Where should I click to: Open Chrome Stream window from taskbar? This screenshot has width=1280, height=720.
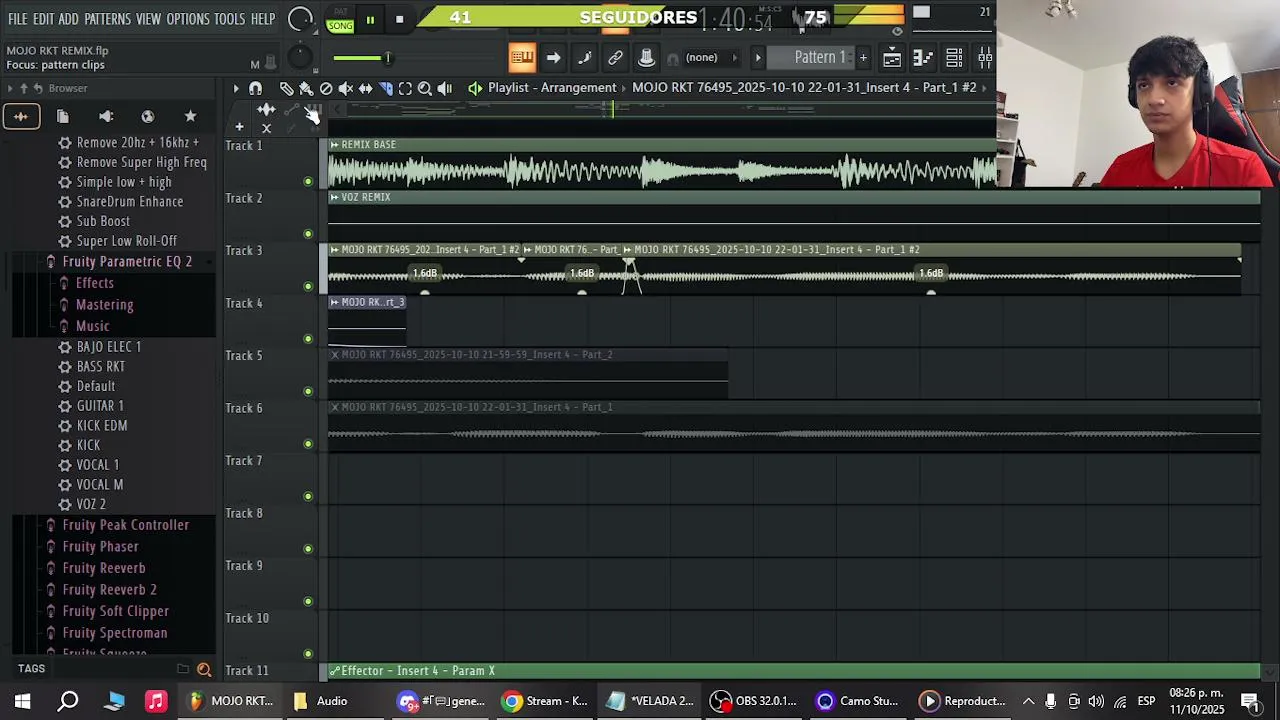click(x=545, y=701)
